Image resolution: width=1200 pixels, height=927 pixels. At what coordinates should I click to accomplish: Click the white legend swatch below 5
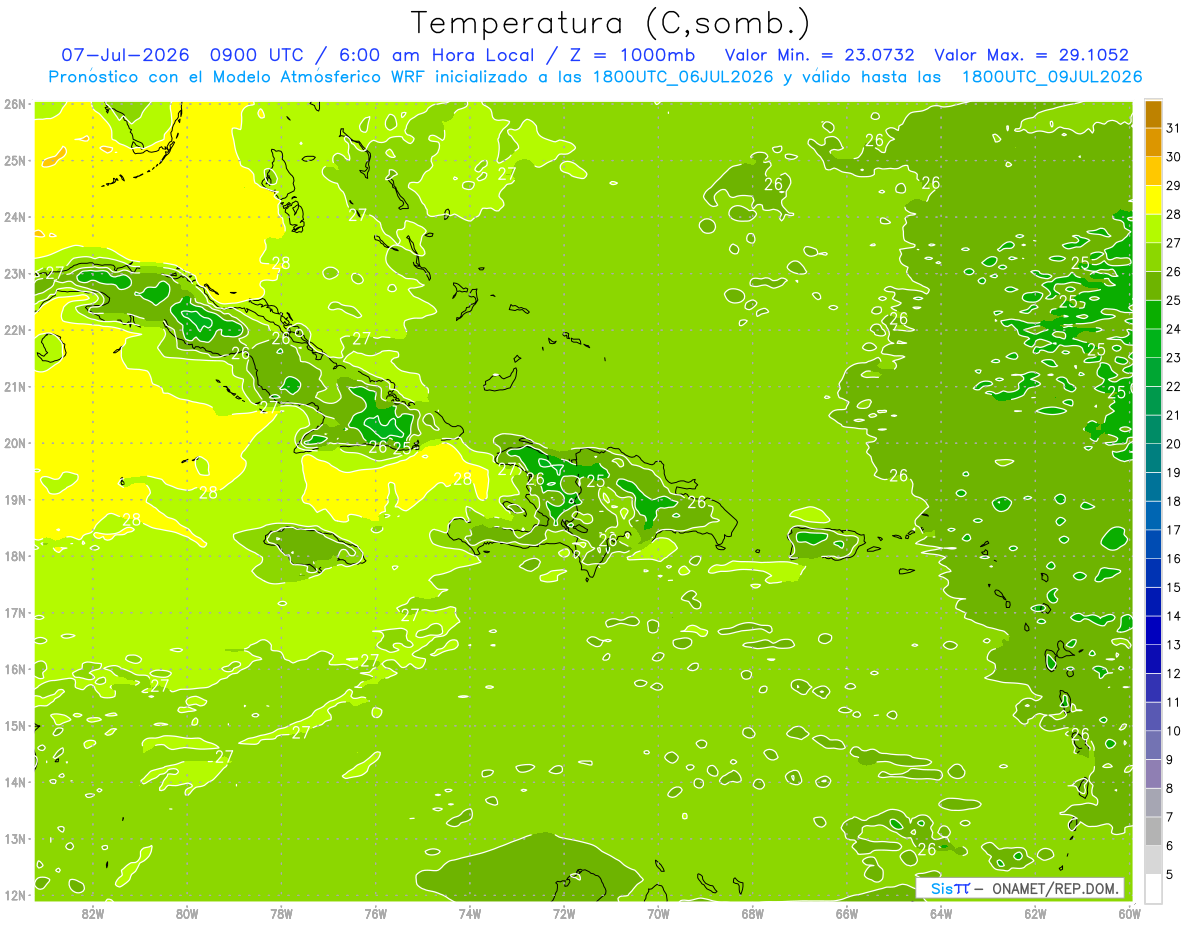[1153, 889]
